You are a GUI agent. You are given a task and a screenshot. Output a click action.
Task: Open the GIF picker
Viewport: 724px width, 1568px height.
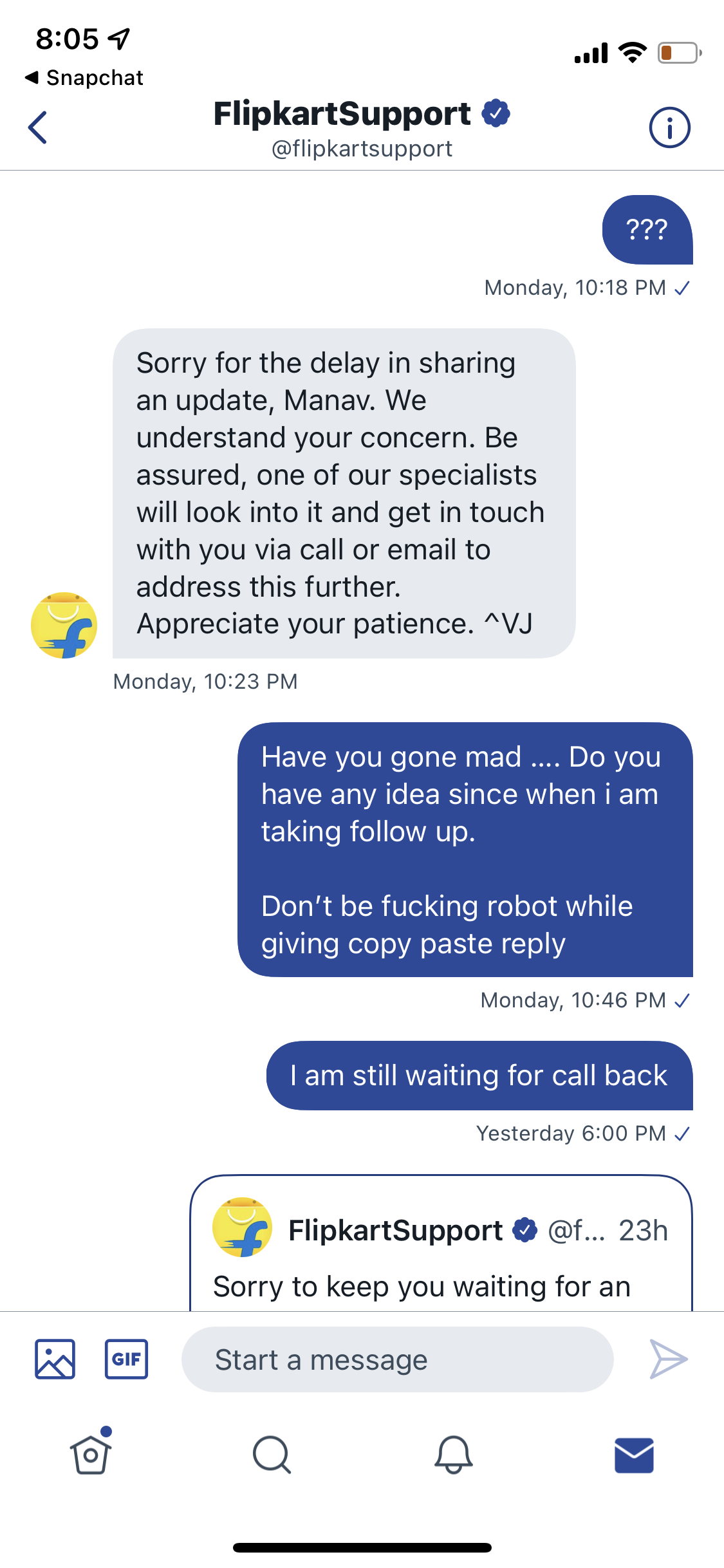point(126,1359)
